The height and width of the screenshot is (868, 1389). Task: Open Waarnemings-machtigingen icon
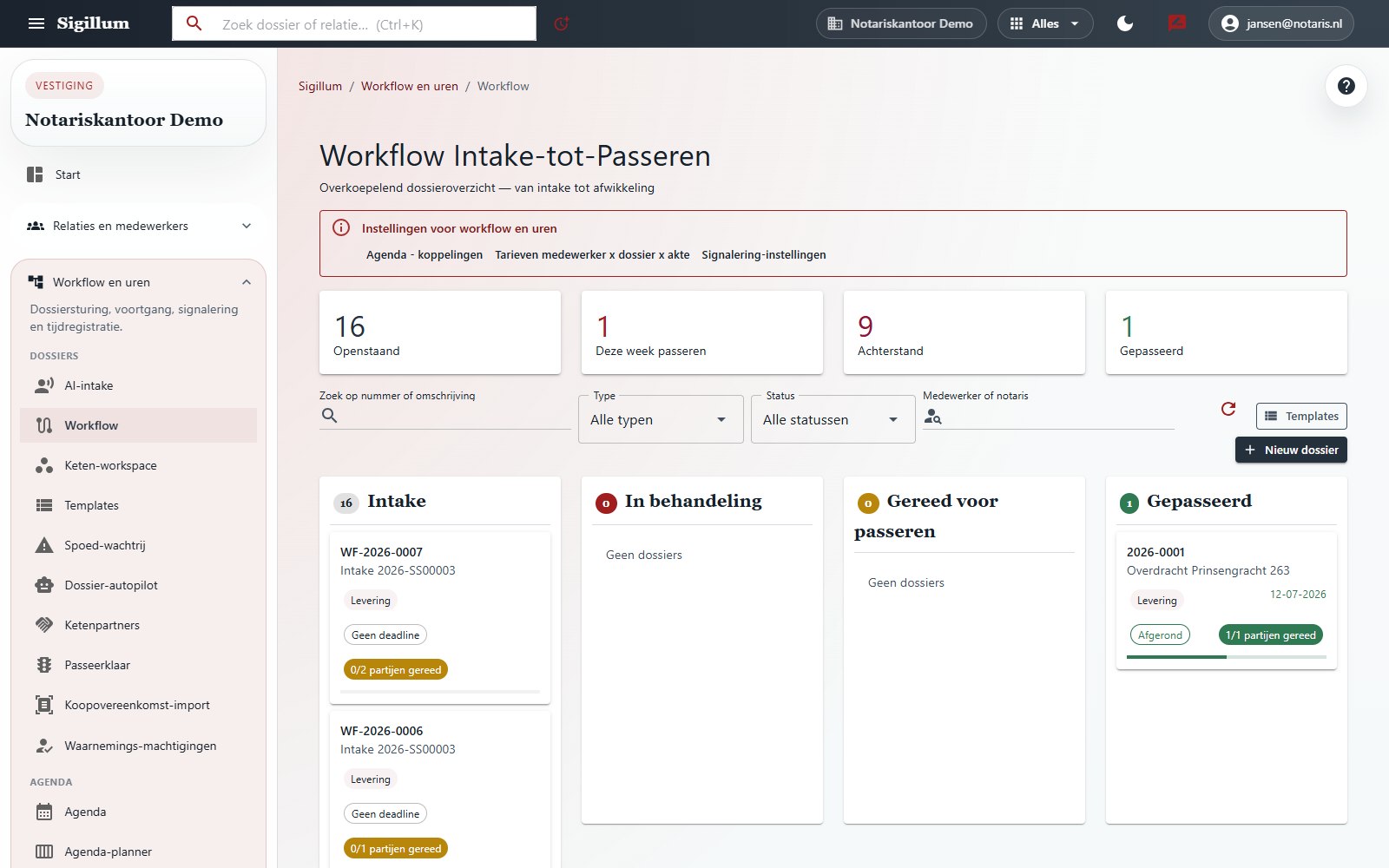coord(44,746)
